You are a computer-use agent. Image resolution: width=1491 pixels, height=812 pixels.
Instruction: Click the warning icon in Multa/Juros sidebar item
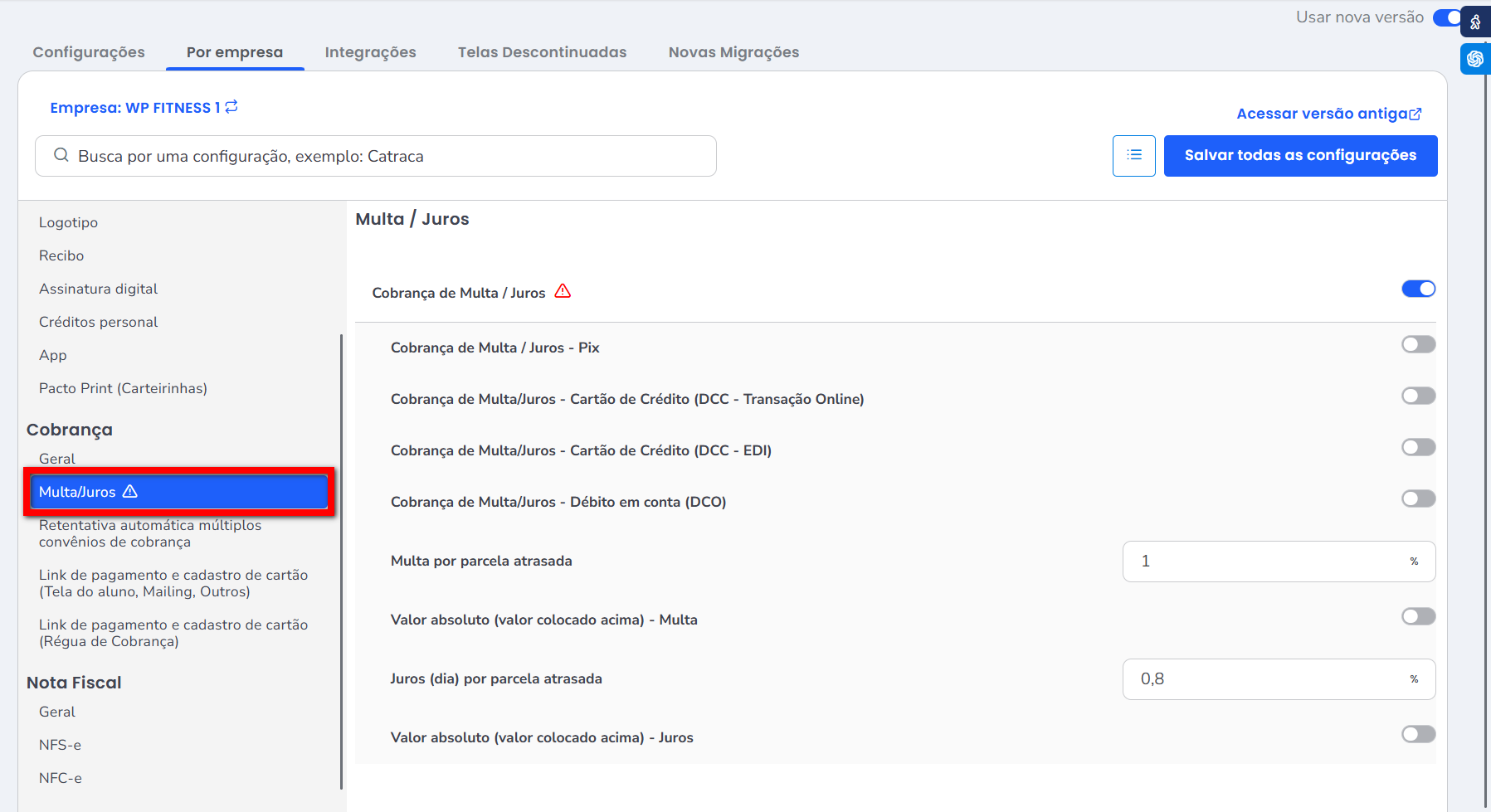pyautogui.click(x=130, y=492)
